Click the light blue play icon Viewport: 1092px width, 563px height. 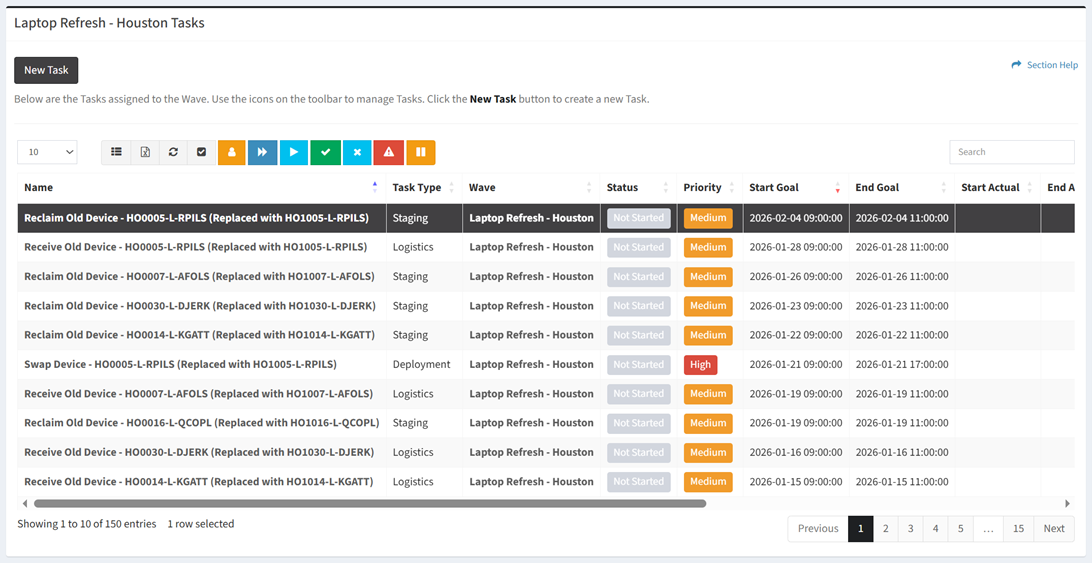(293, 152)
